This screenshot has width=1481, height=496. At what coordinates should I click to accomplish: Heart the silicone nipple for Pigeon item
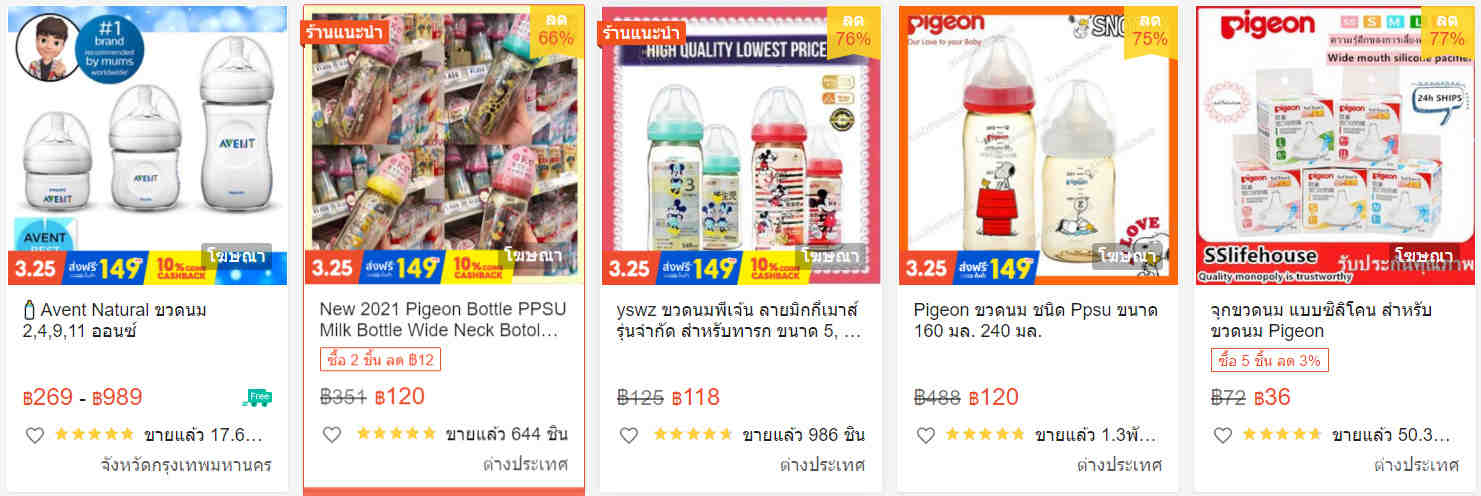[1222, 435]
